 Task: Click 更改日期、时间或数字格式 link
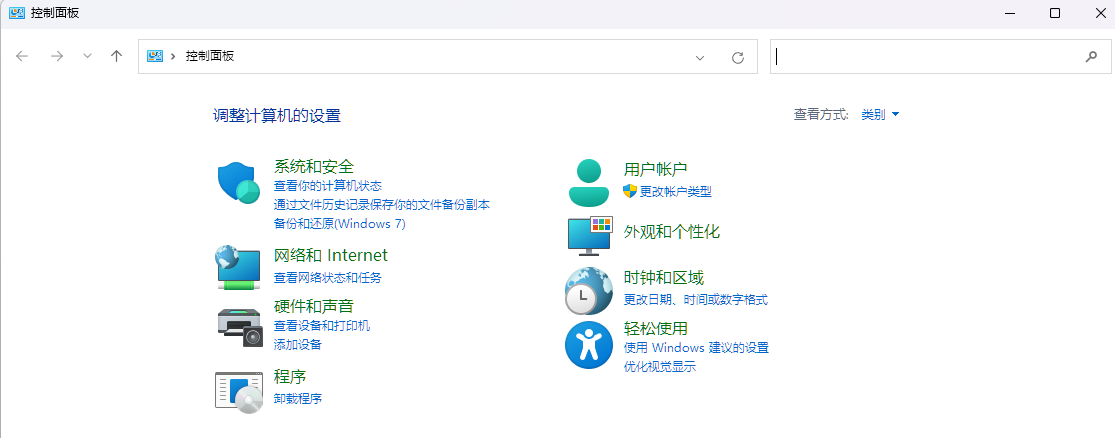pos(695,299)
